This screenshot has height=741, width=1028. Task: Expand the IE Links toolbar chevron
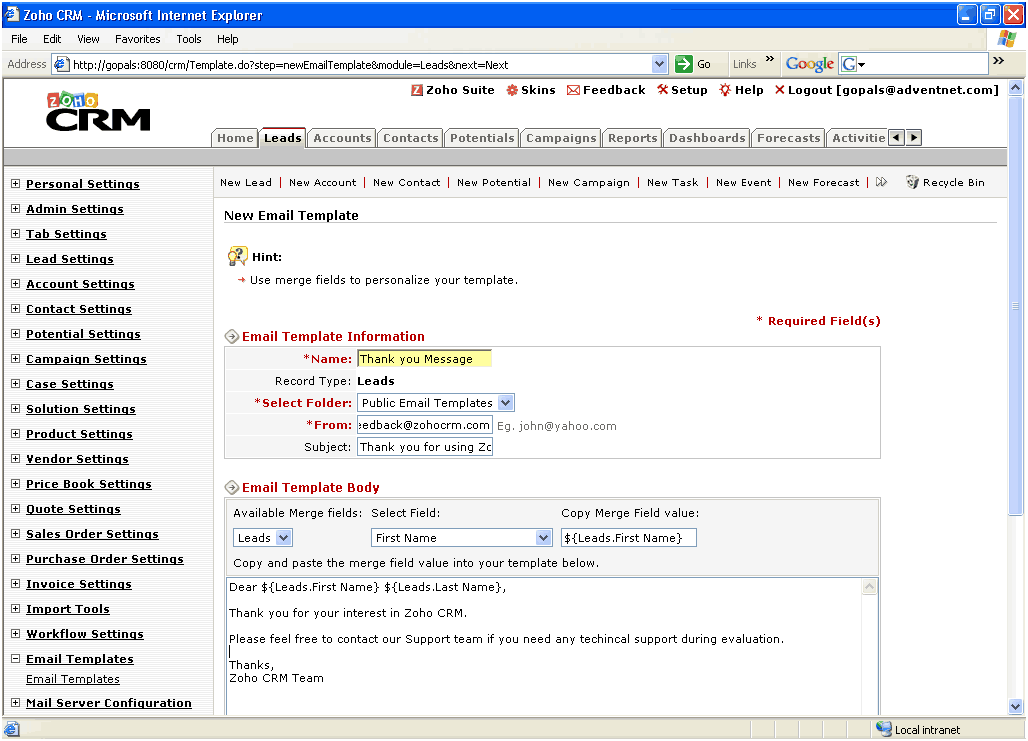pos(770,59)
